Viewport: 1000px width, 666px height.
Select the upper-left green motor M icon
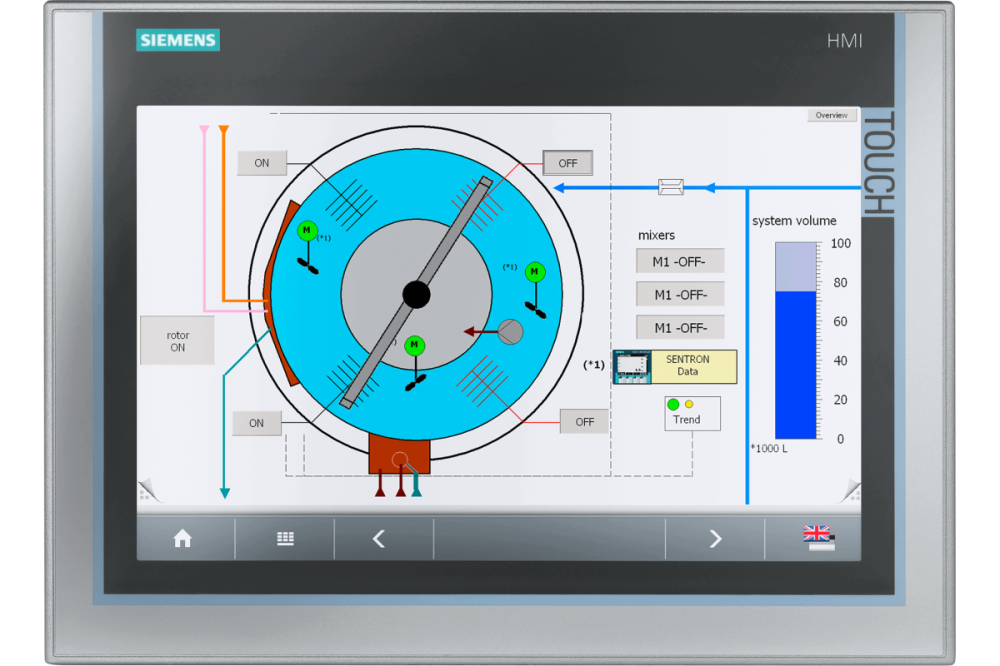point(306,231)
